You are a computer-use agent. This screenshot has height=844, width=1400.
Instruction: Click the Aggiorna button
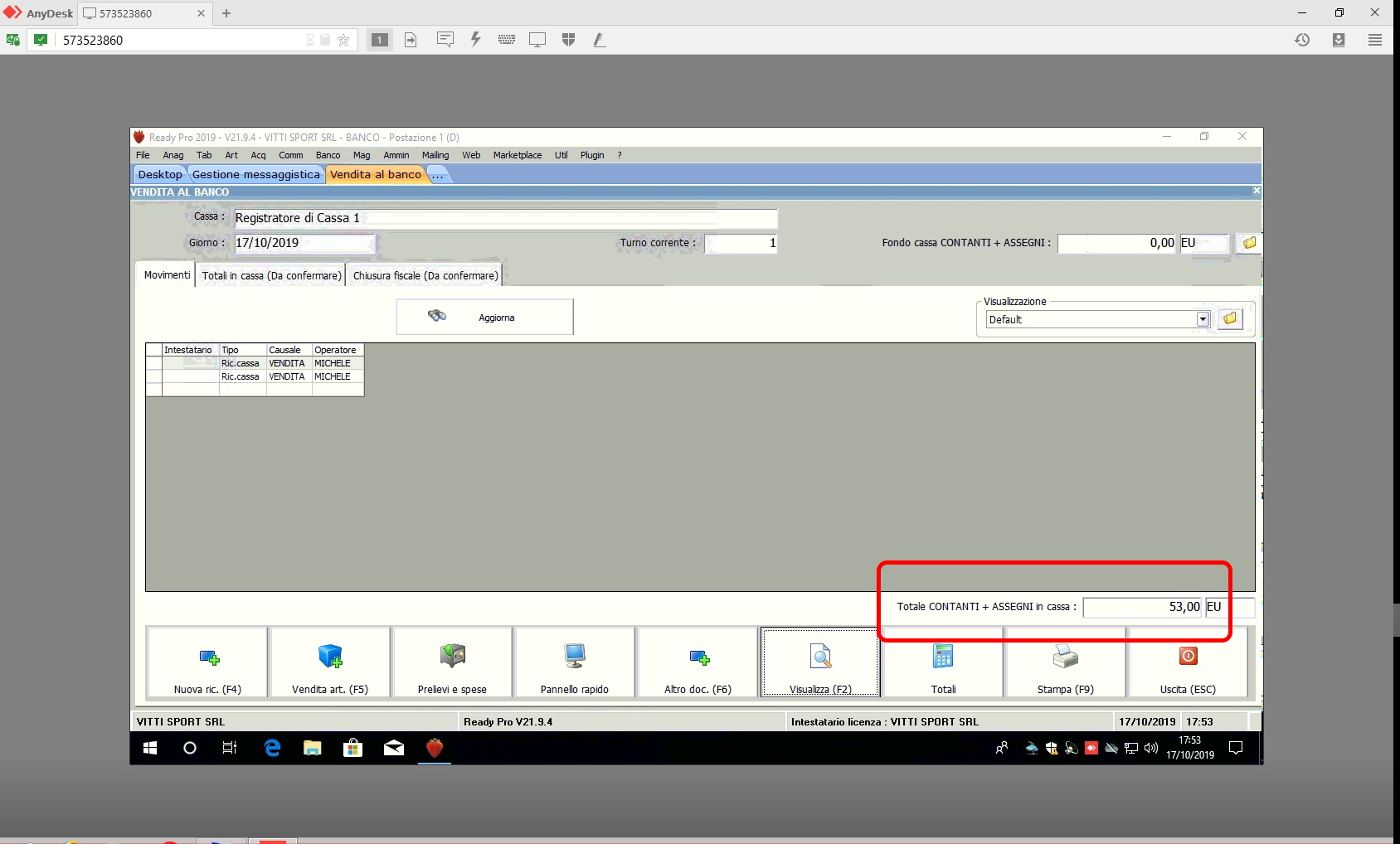pos(484,317)
